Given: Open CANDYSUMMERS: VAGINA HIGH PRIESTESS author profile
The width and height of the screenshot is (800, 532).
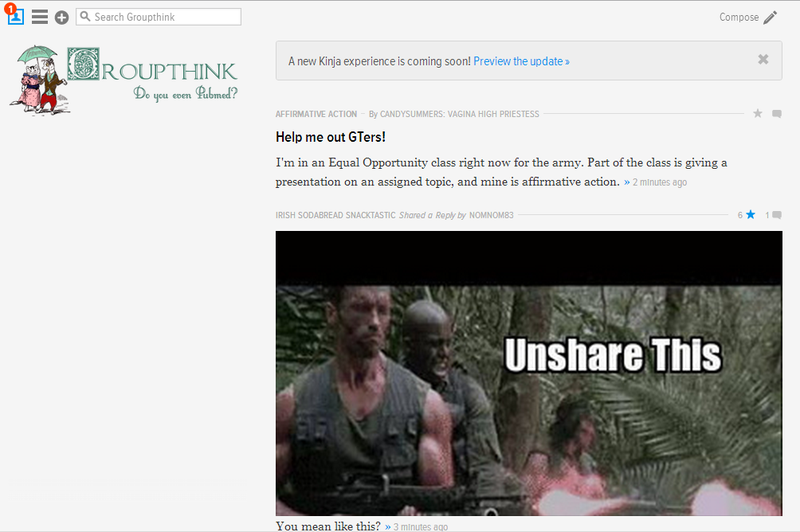Looking at the screenshot, I should pyautogui.click(x=459, y=114).
